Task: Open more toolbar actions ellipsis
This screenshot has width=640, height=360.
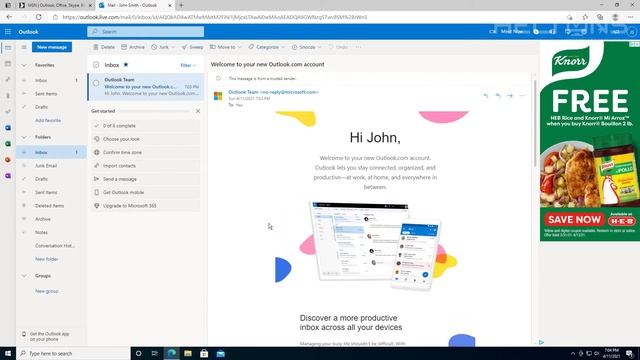Action: click(x=358, y=47)
